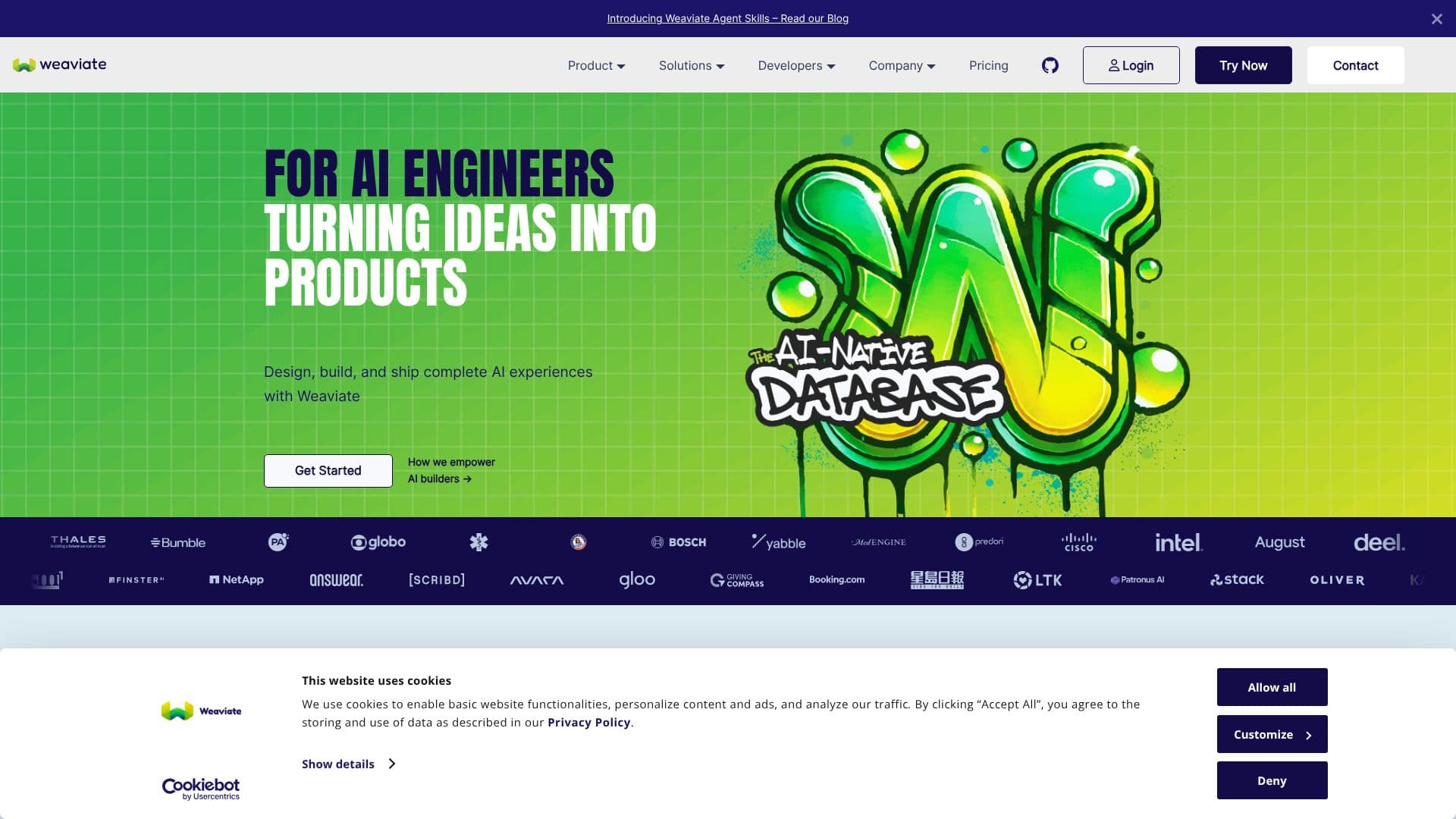Allow all cookies

(1272, 687)
